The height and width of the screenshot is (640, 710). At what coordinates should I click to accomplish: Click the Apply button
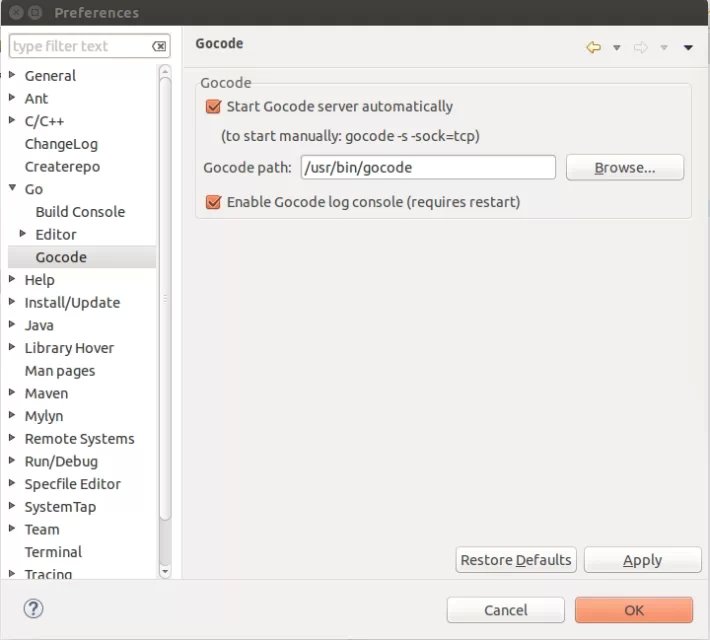(643, 560)
